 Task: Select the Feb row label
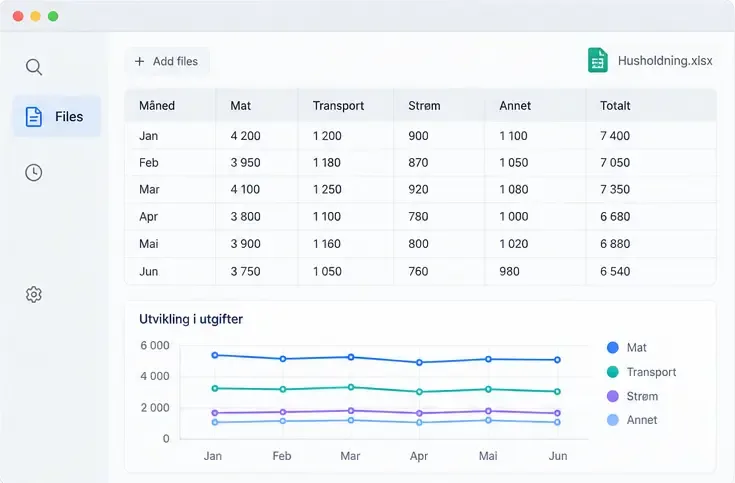coord(149,163)
